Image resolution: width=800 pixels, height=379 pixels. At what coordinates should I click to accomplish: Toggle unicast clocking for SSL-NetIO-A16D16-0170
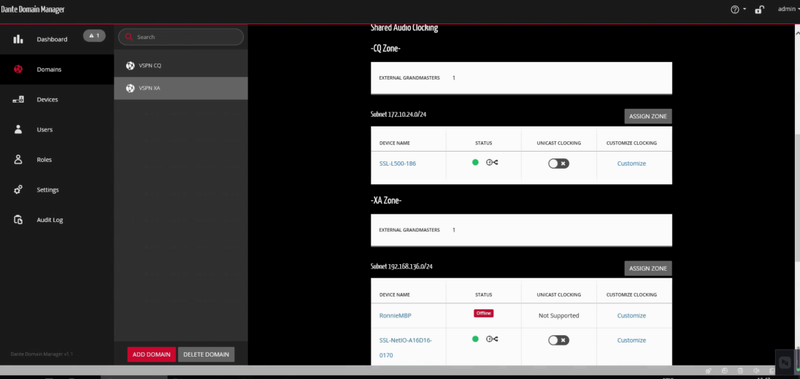click(x=559, y=340)
